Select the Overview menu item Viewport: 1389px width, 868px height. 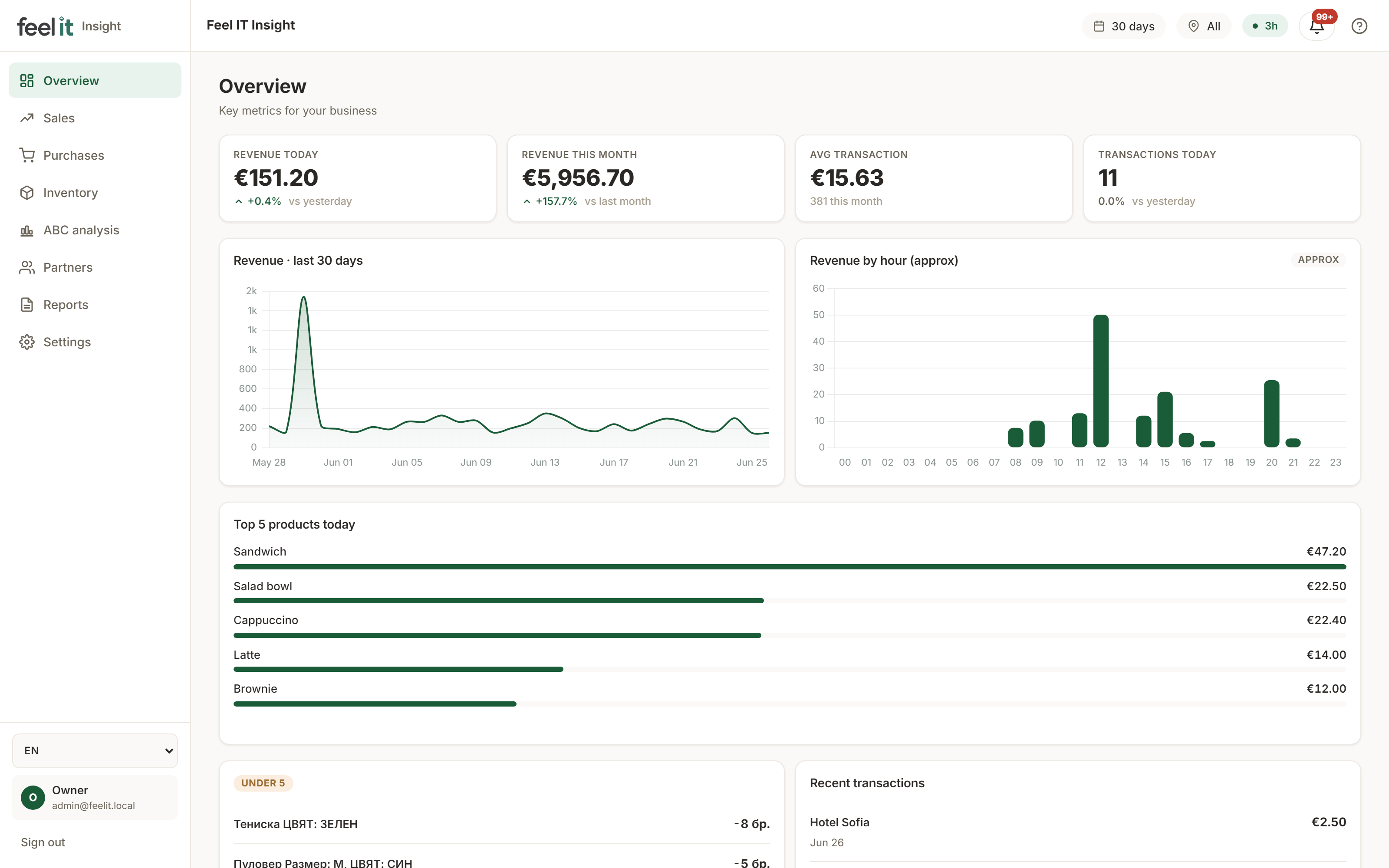[95, 80]
